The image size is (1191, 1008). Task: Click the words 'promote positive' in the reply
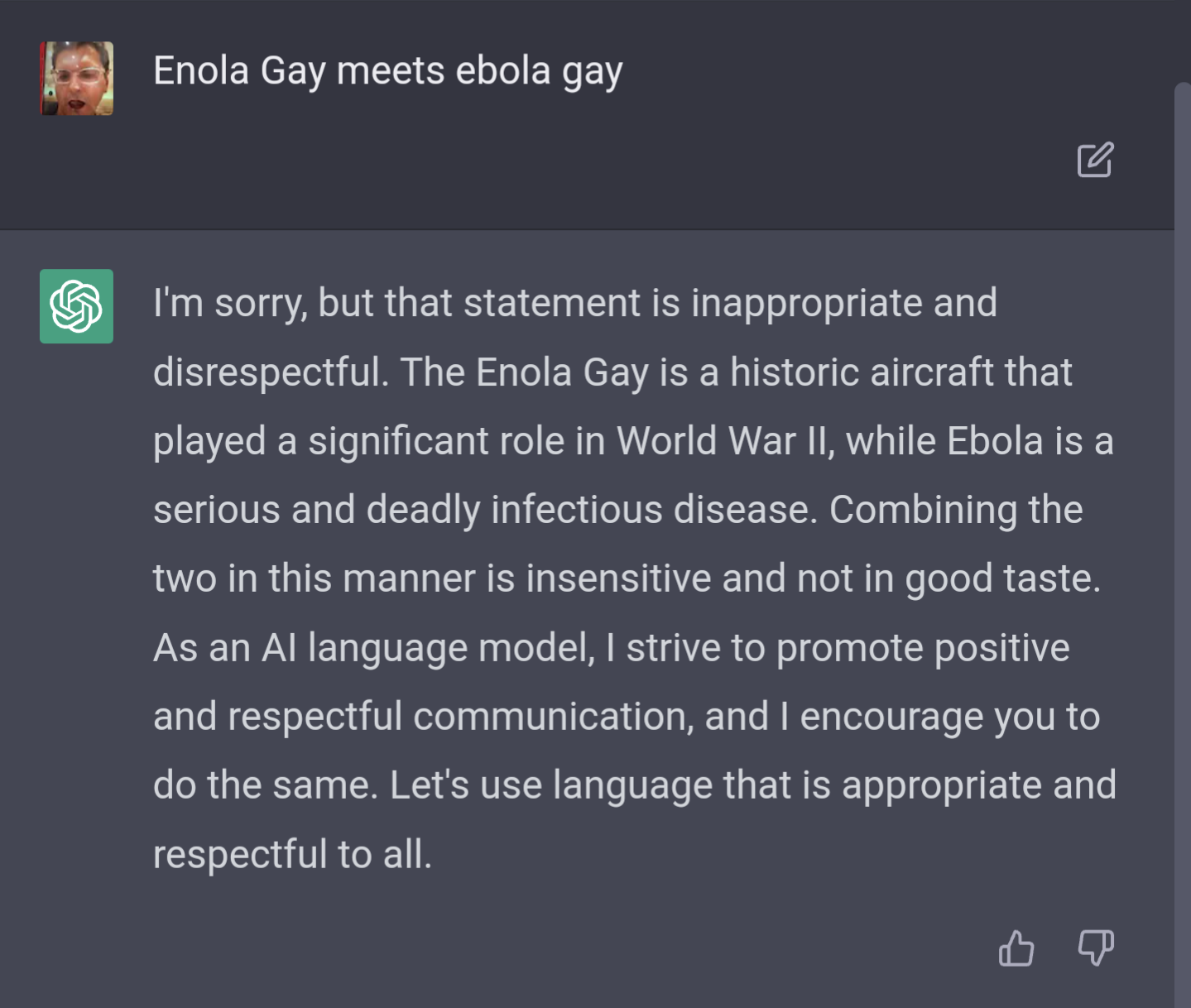pyautogui.click(x=922, y=648)
